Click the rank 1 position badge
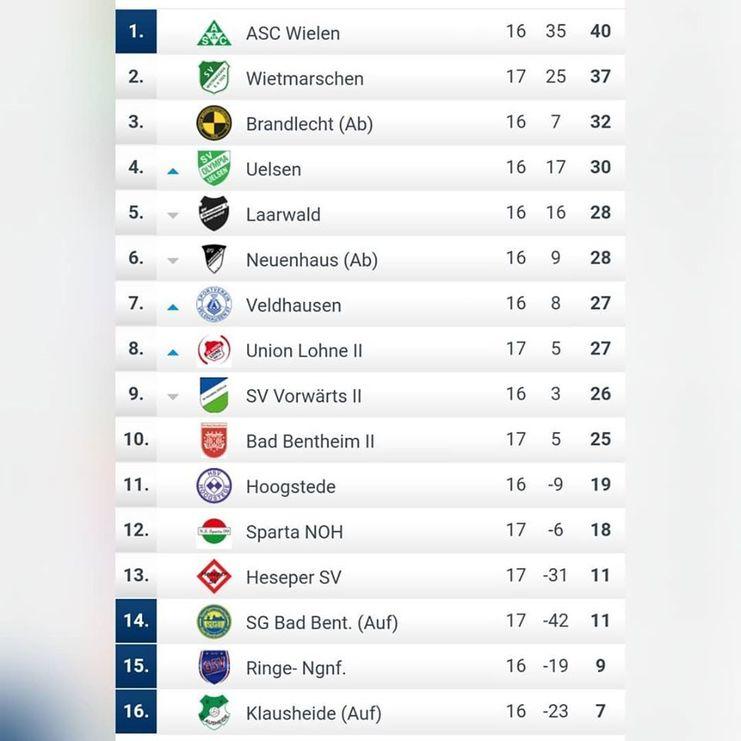 tap(136, 32)
